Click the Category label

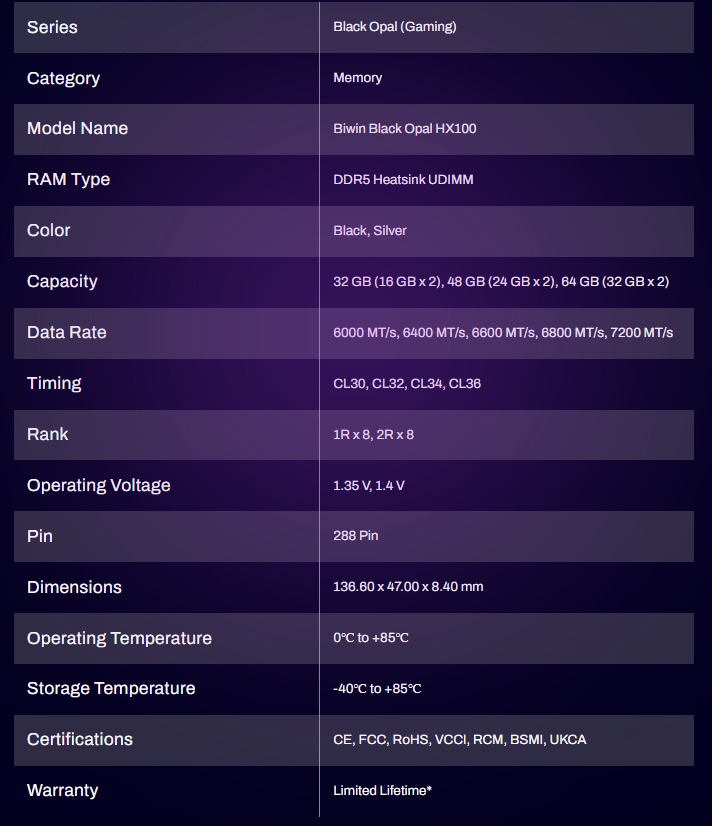click(63, 78)
